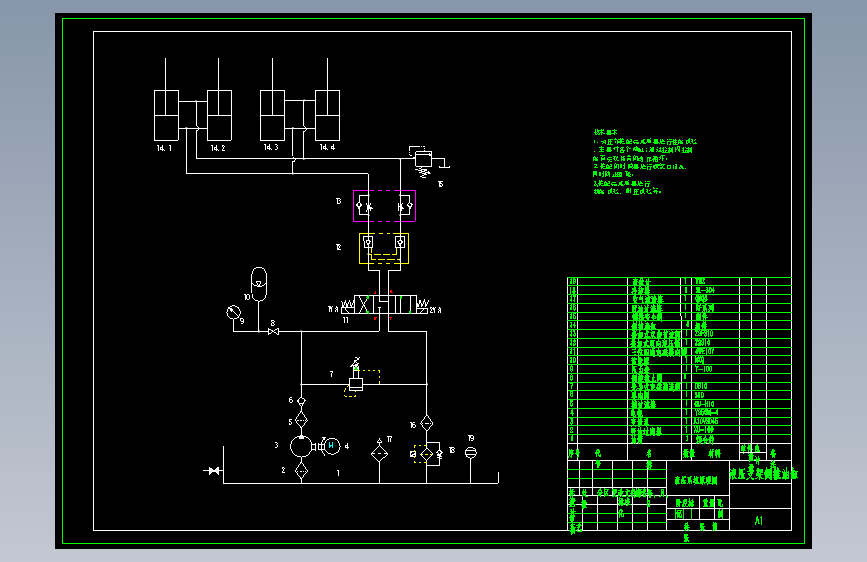
Task: Click the return filter symbol numbered 16
Action: (x=426, y=423)
